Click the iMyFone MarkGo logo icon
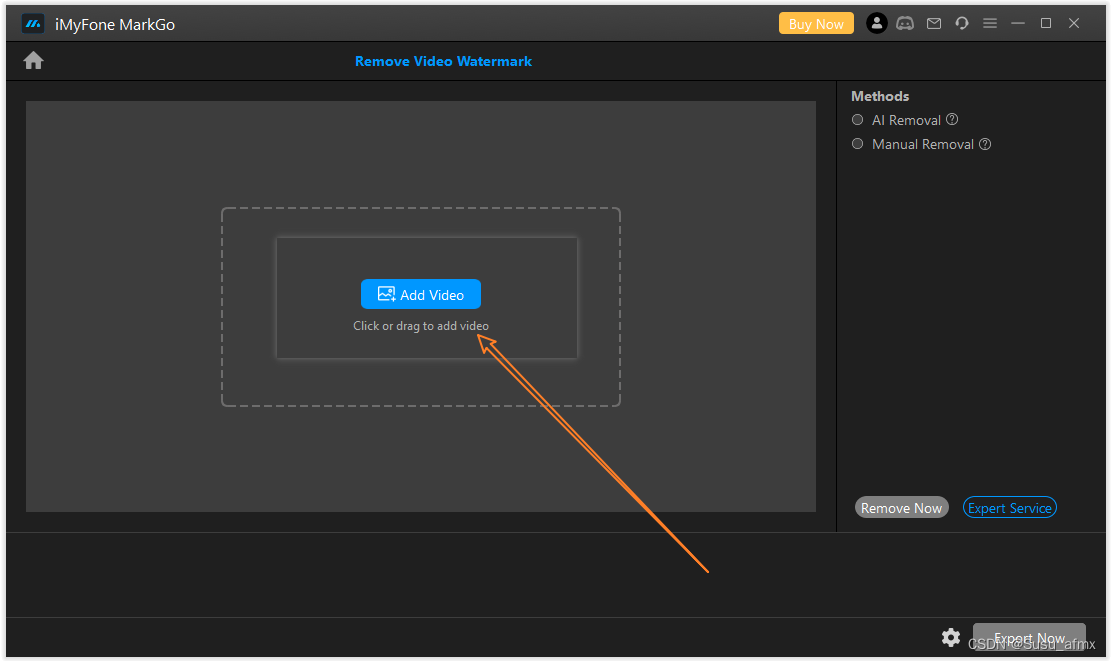1112x661 pixels. click(x=33, y=24)
